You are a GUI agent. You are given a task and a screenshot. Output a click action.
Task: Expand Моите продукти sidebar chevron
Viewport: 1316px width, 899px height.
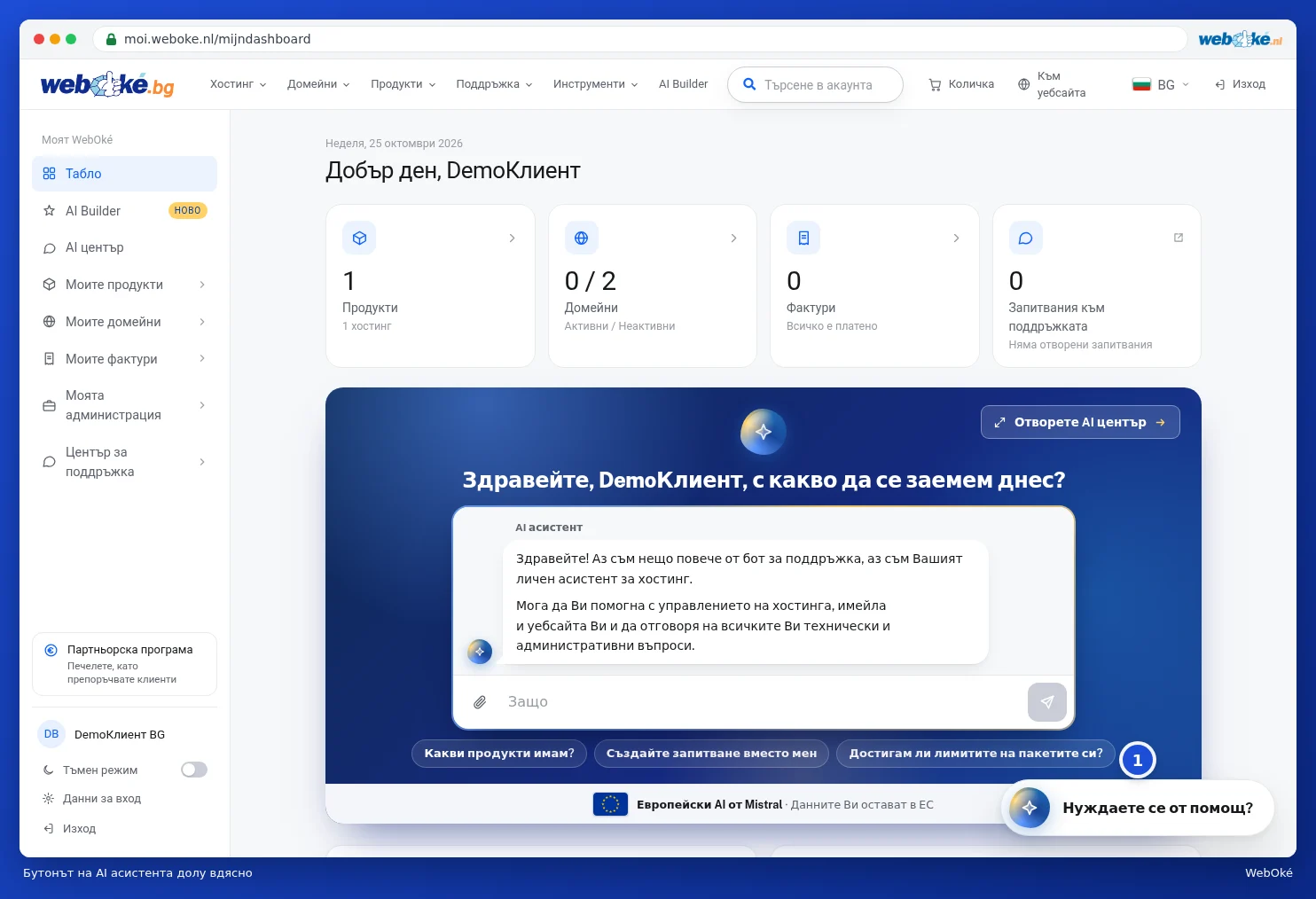tap(202, 285)
